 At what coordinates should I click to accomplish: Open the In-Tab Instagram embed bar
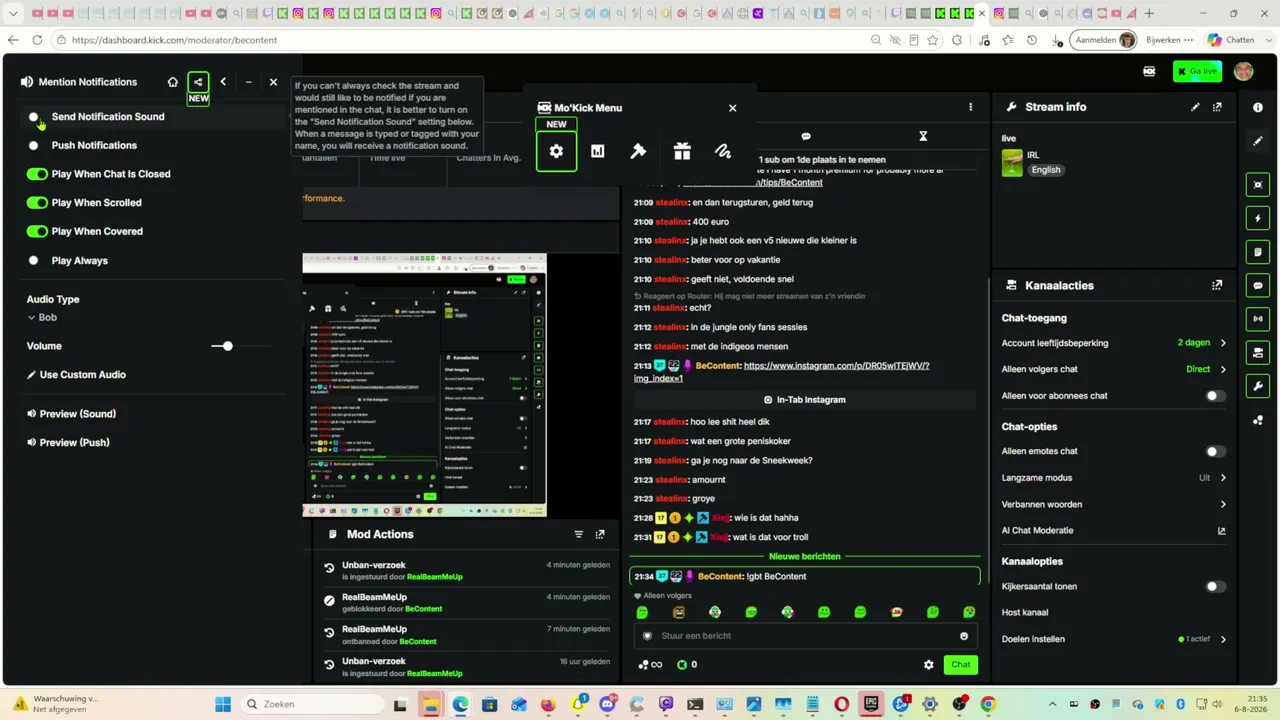pos(804,400)
